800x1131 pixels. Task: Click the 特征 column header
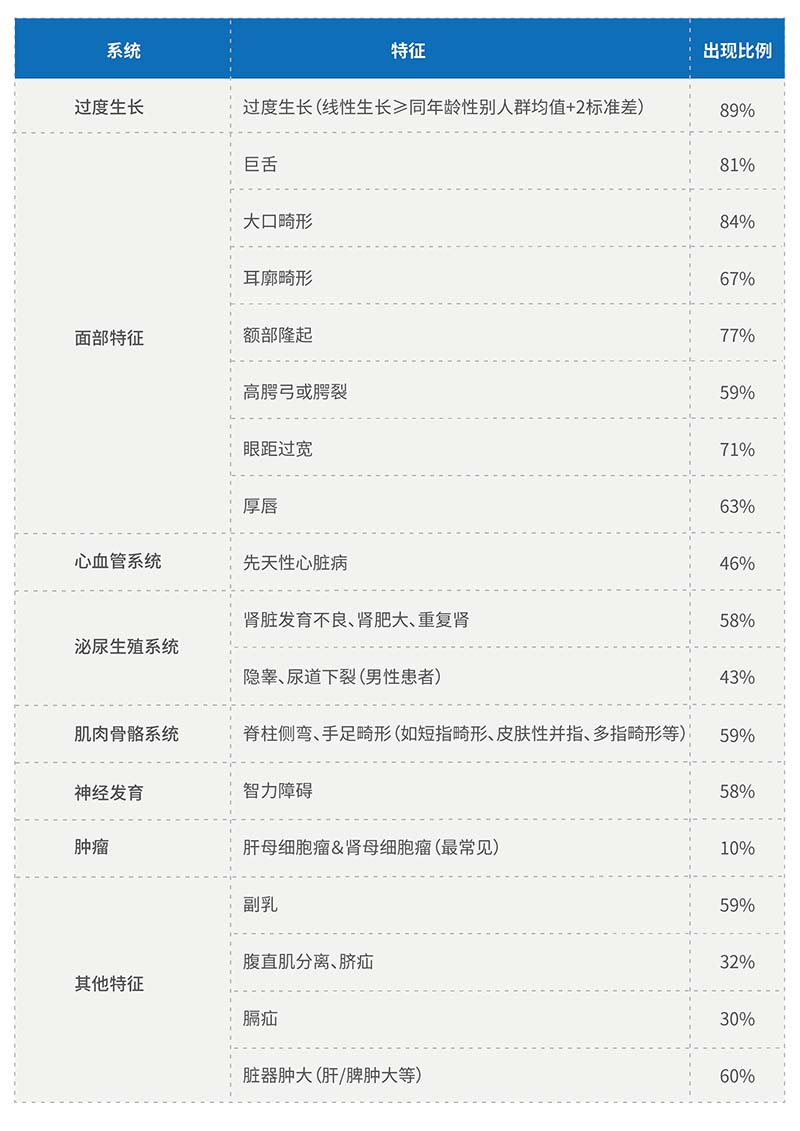coord(408,51)
